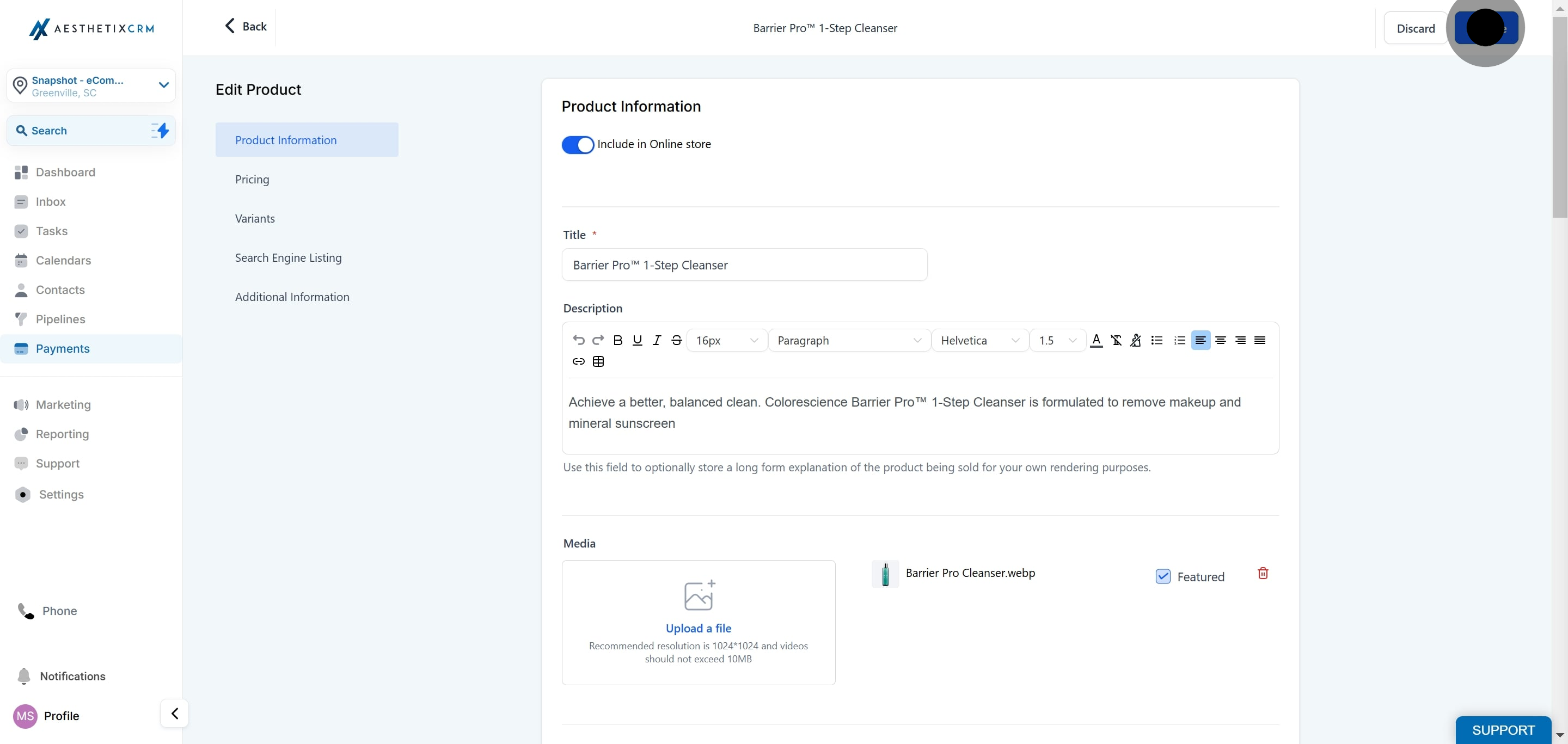Open the text color picker

tap(1097, 340)
